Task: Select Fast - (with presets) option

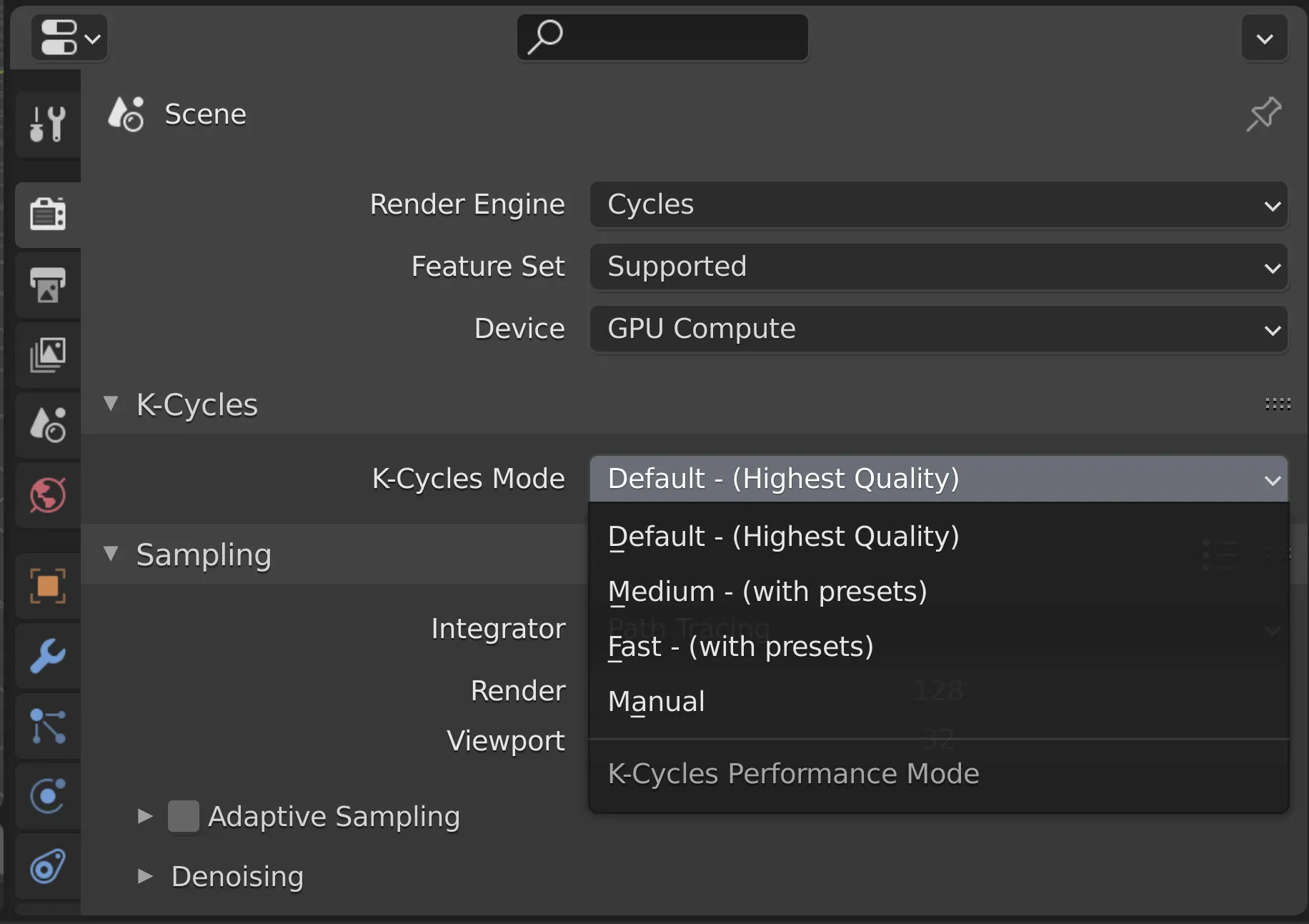Action: click(939, 647)
